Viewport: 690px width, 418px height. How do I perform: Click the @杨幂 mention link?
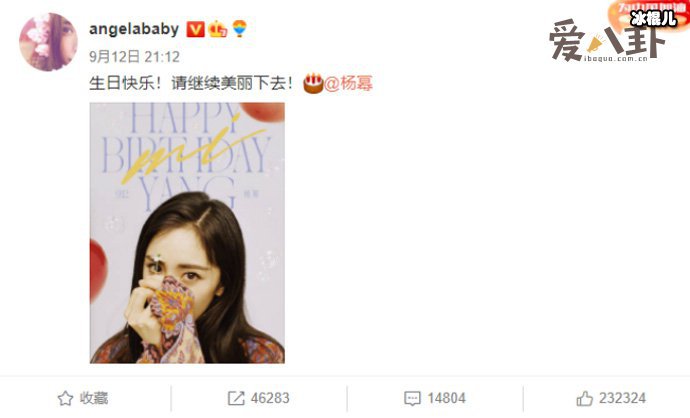(348, 83)
